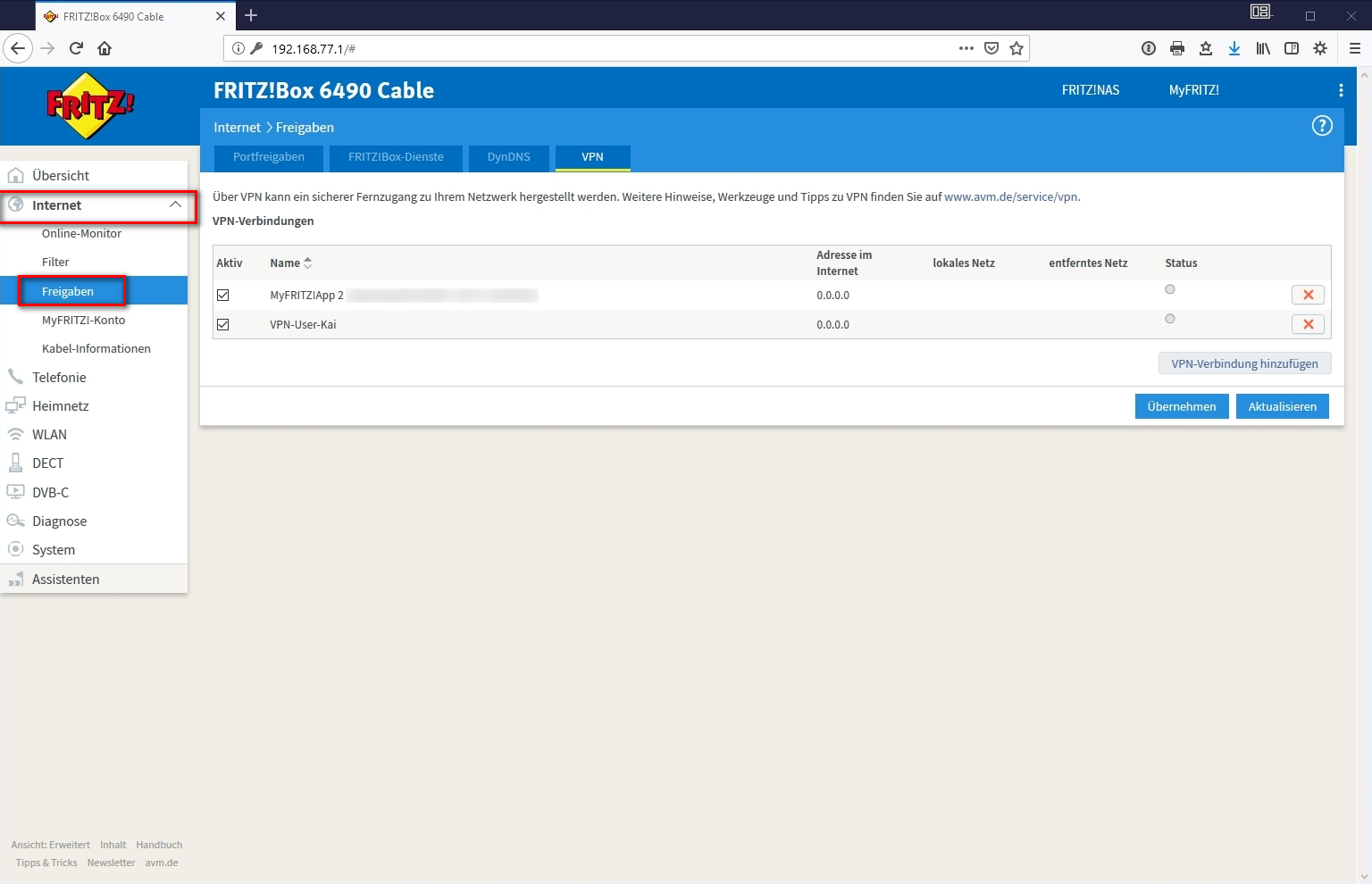Open browser home page
The image size is (1372, 884).
pos(105,48)
